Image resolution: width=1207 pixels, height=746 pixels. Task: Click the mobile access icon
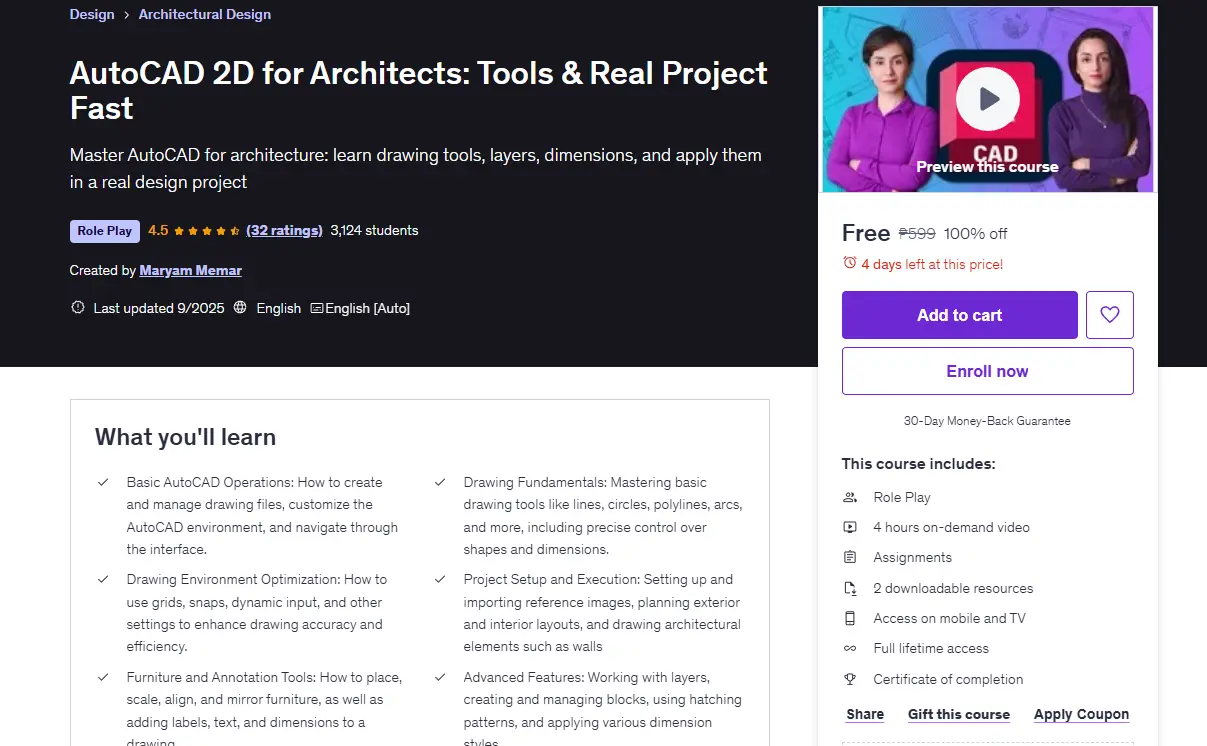[850, 618]
